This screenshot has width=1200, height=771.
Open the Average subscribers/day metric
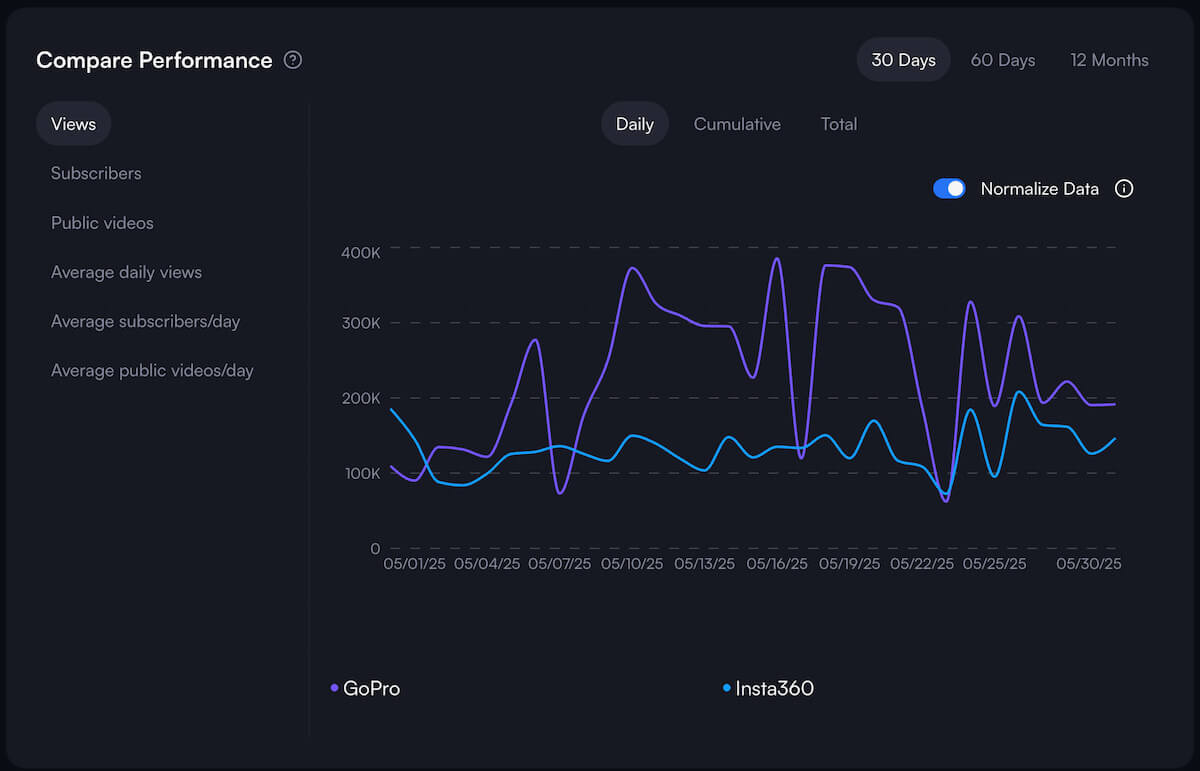[145, 321]
